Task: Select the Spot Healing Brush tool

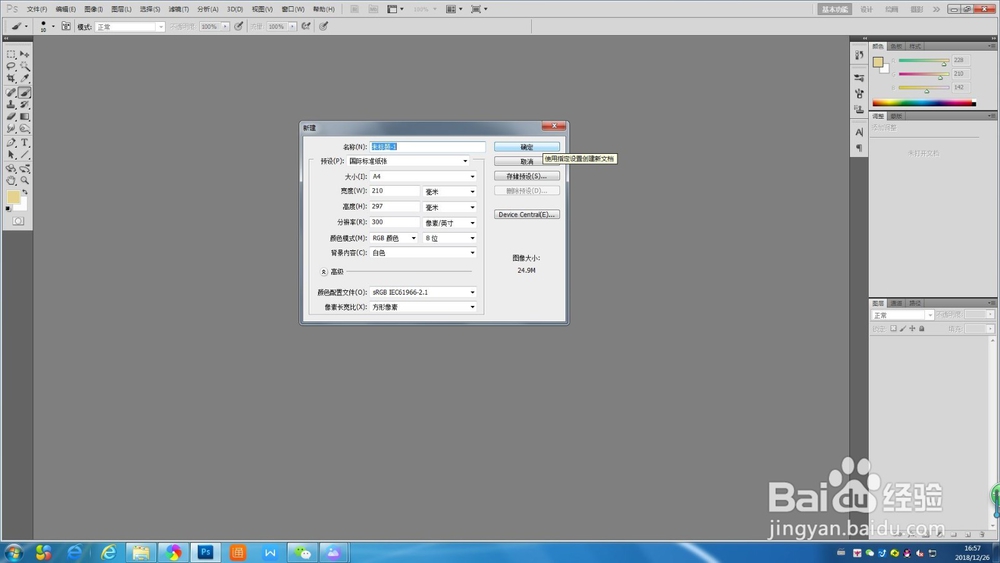Action: pos(11,92)
